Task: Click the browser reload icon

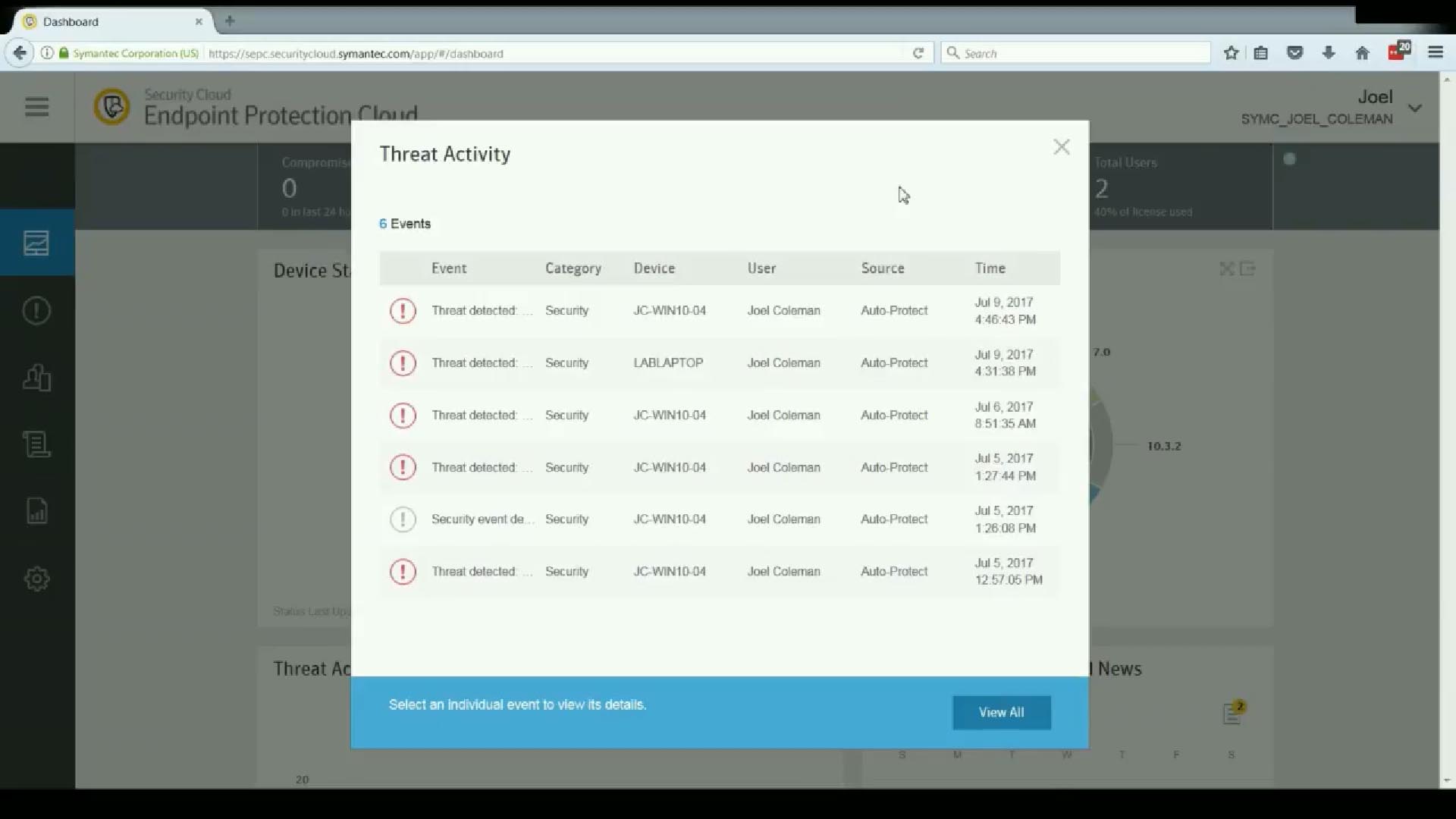Action: [x=918, y=53]
